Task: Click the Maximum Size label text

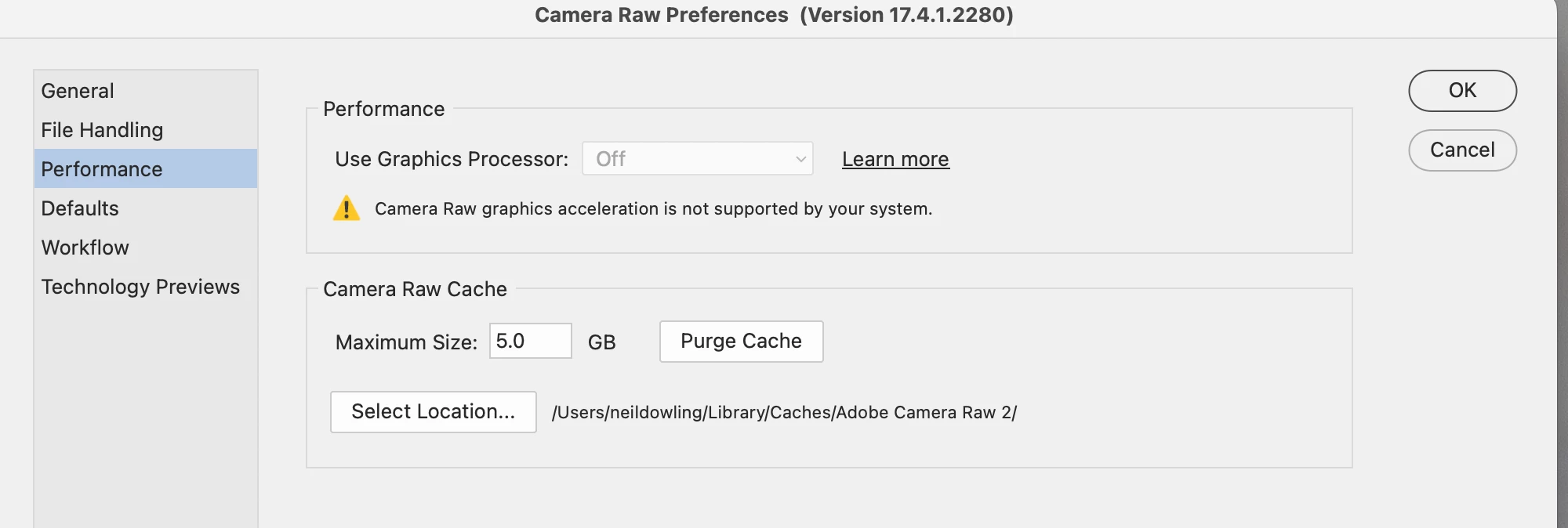Action: (x=406, y=342)
